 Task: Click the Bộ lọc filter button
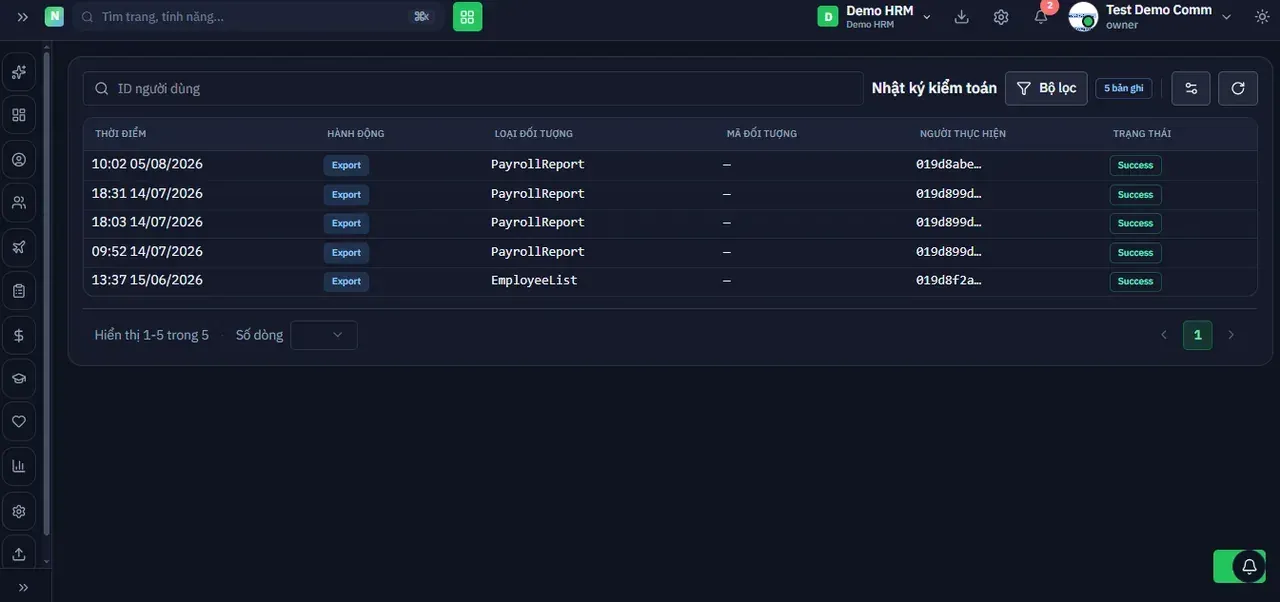click(1046, 88)
